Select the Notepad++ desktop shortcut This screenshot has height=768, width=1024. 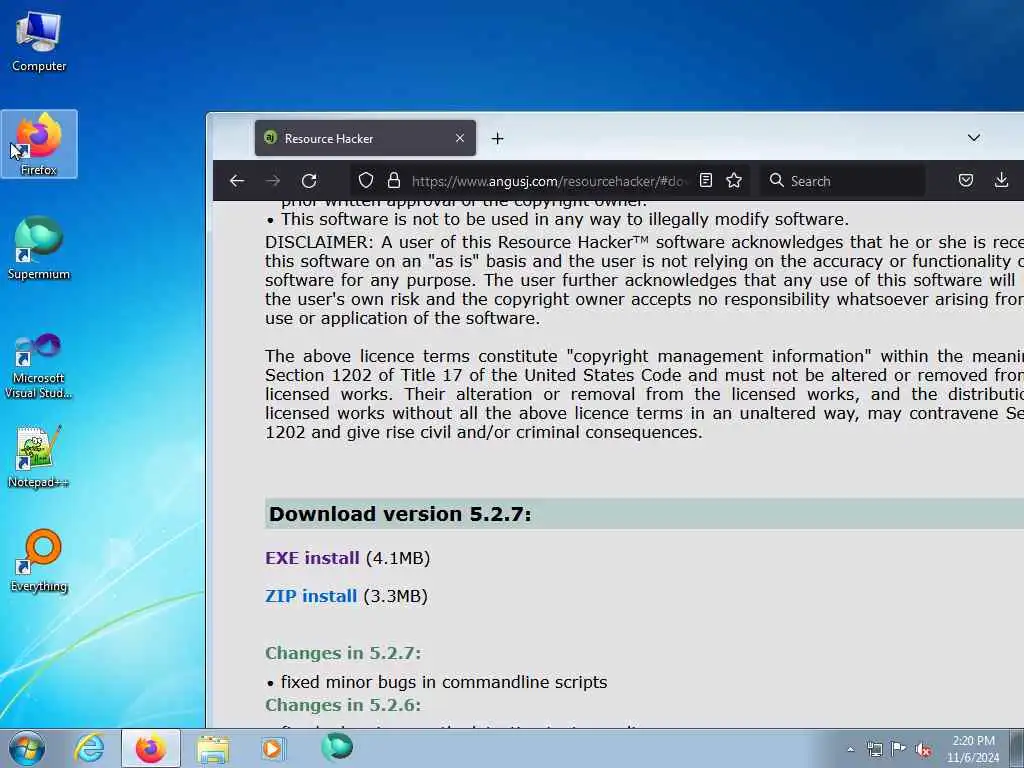[39, 456]
